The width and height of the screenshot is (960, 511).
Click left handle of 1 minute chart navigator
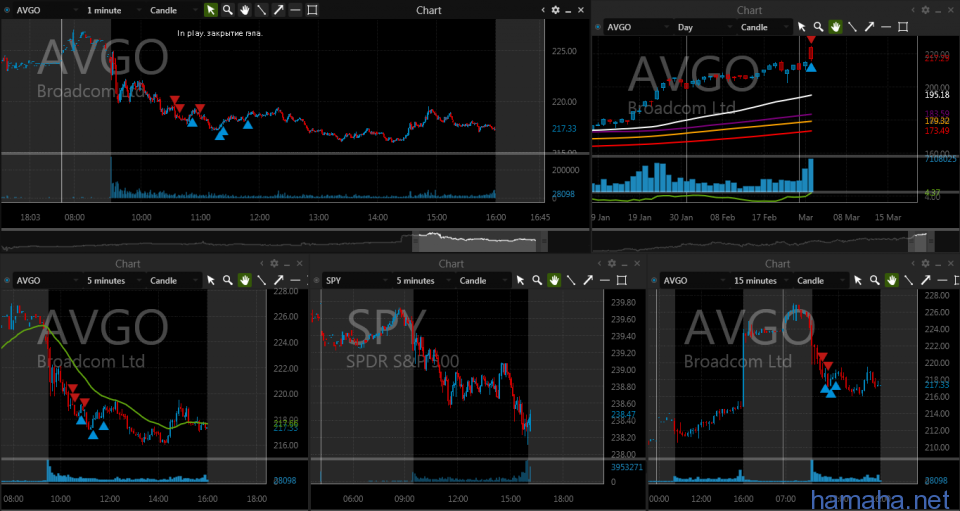click(416, 241)
